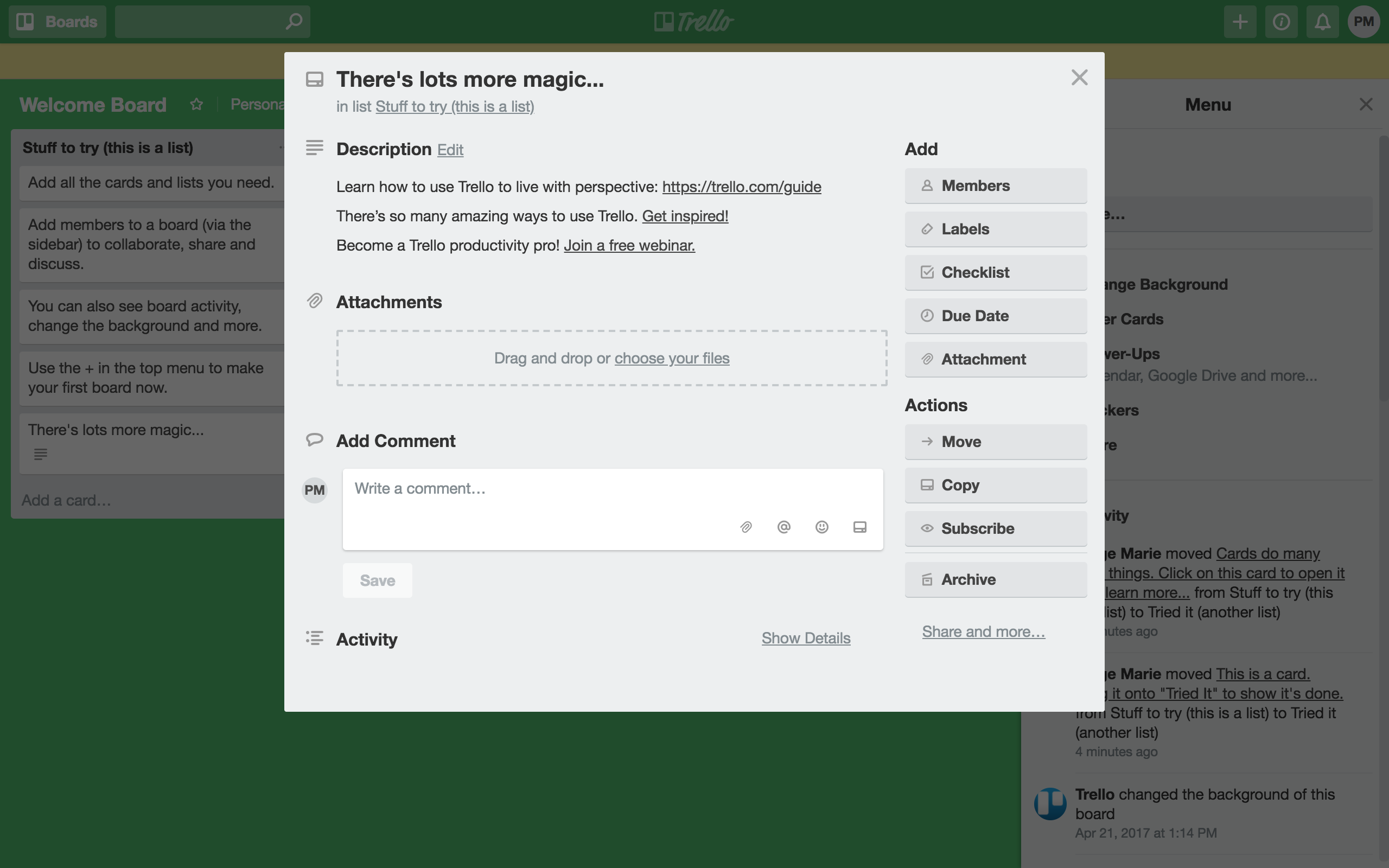Click the card title 'There's lots more magic...'
Screen dimensions: 1389x868
coord(470,79)
